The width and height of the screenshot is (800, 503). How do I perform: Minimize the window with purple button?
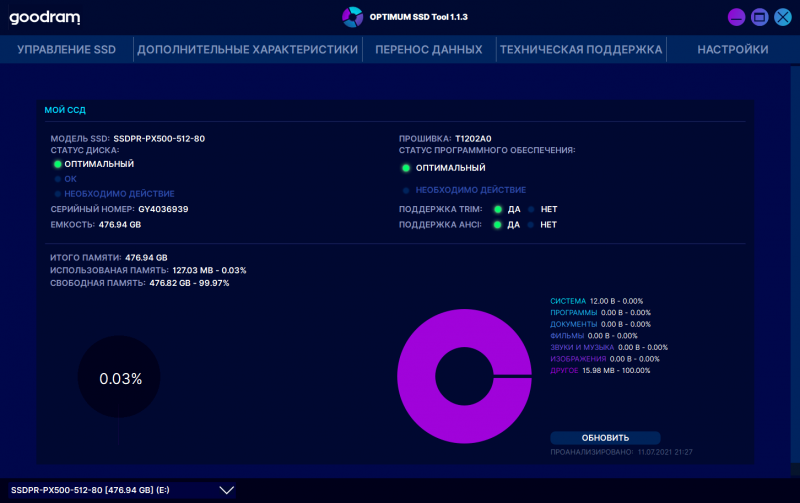pyautogui.click(x=736, y=17)
